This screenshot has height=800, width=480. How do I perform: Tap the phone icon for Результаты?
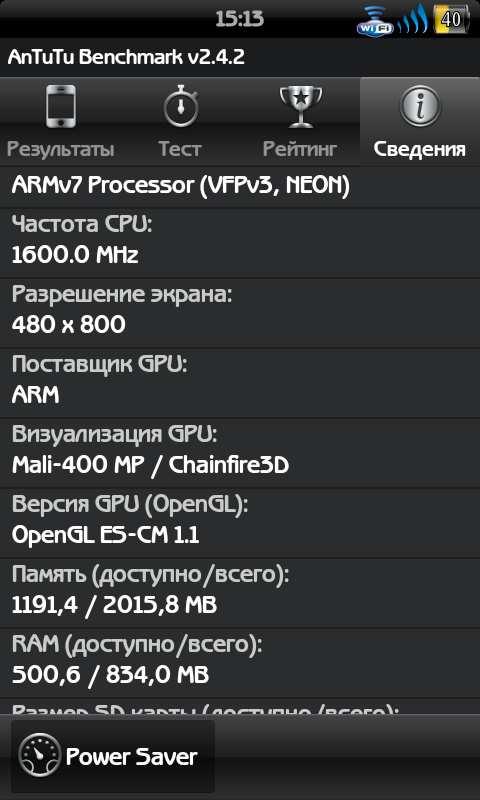click(x=61, y=107)
